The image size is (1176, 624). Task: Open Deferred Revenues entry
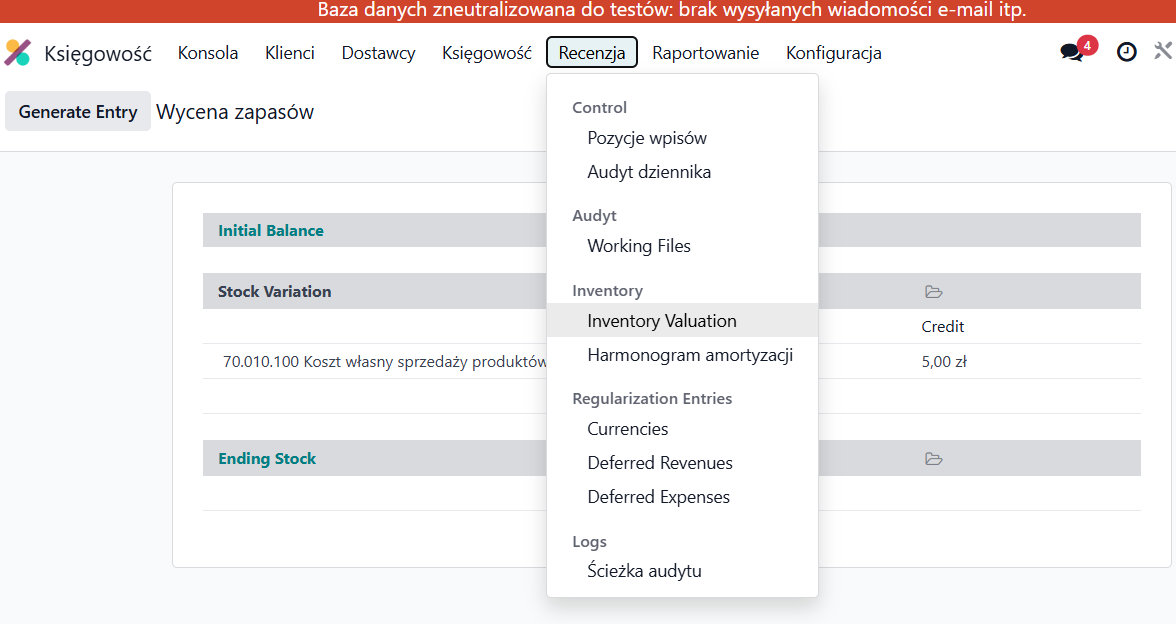(660, 463)
